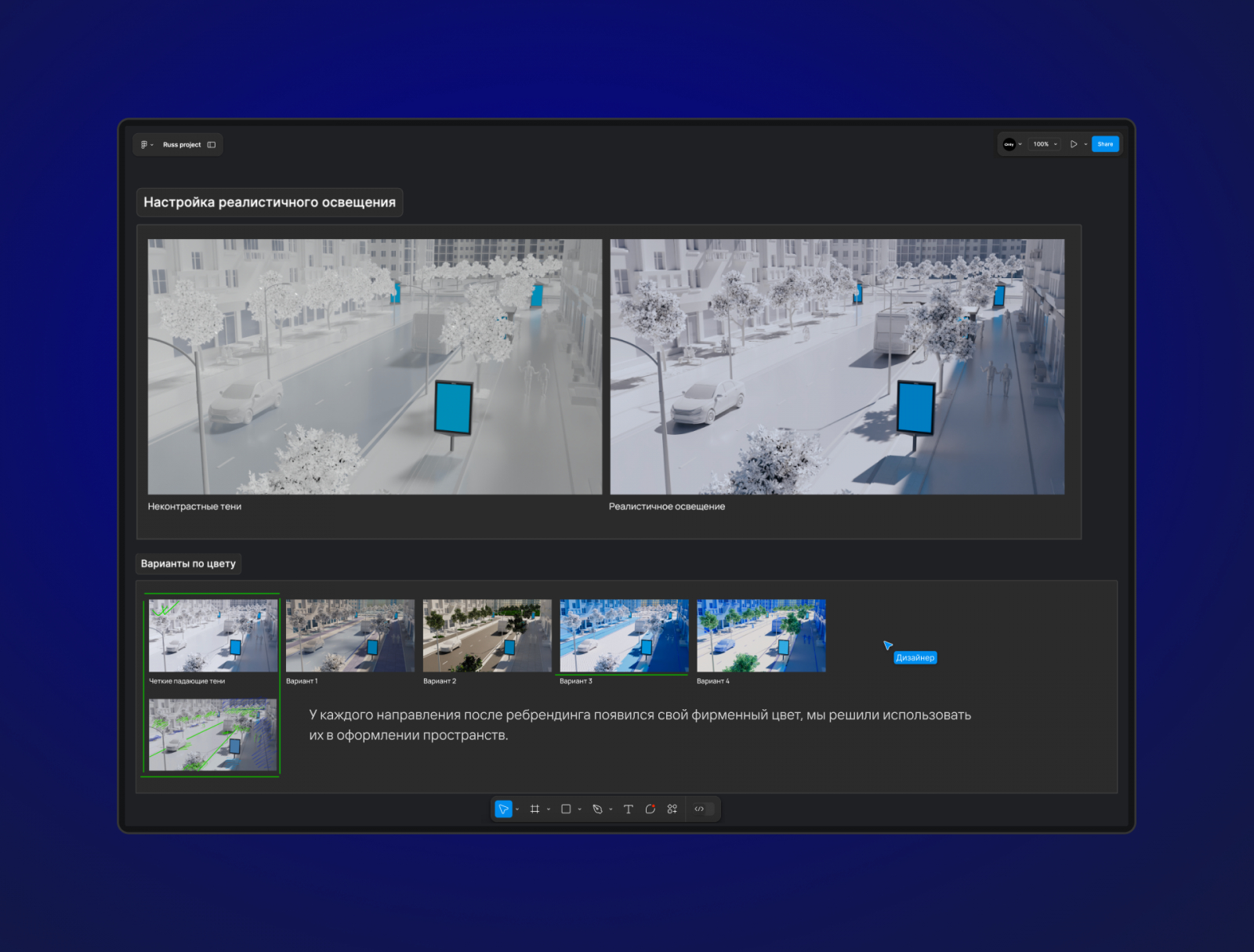Select the Вариант 3 color thumbnail
The image size is (1254, 952).
coord(624,635)
